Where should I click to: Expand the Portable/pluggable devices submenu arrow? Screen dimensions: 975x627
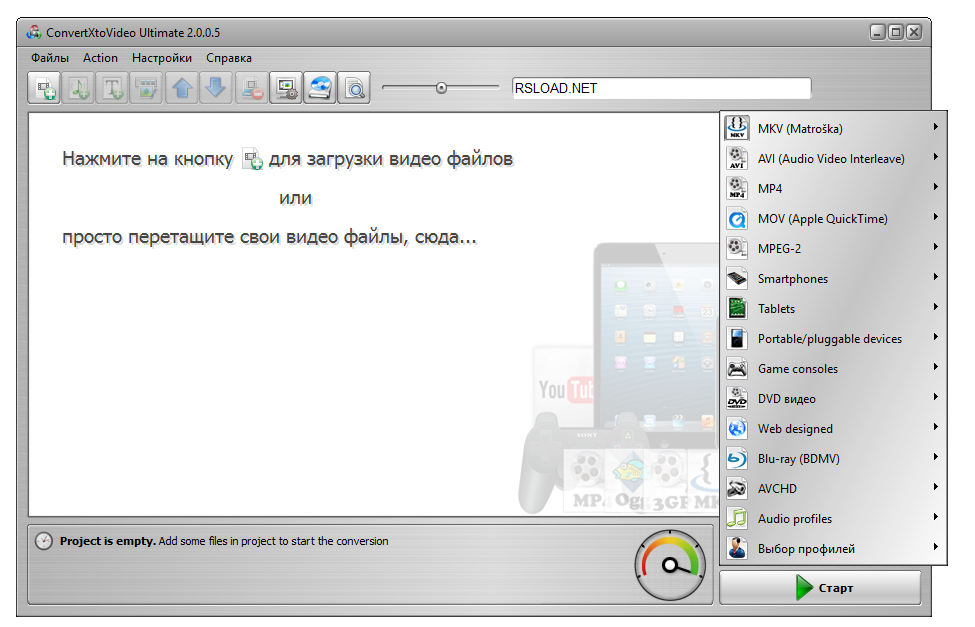click(935, 337)
